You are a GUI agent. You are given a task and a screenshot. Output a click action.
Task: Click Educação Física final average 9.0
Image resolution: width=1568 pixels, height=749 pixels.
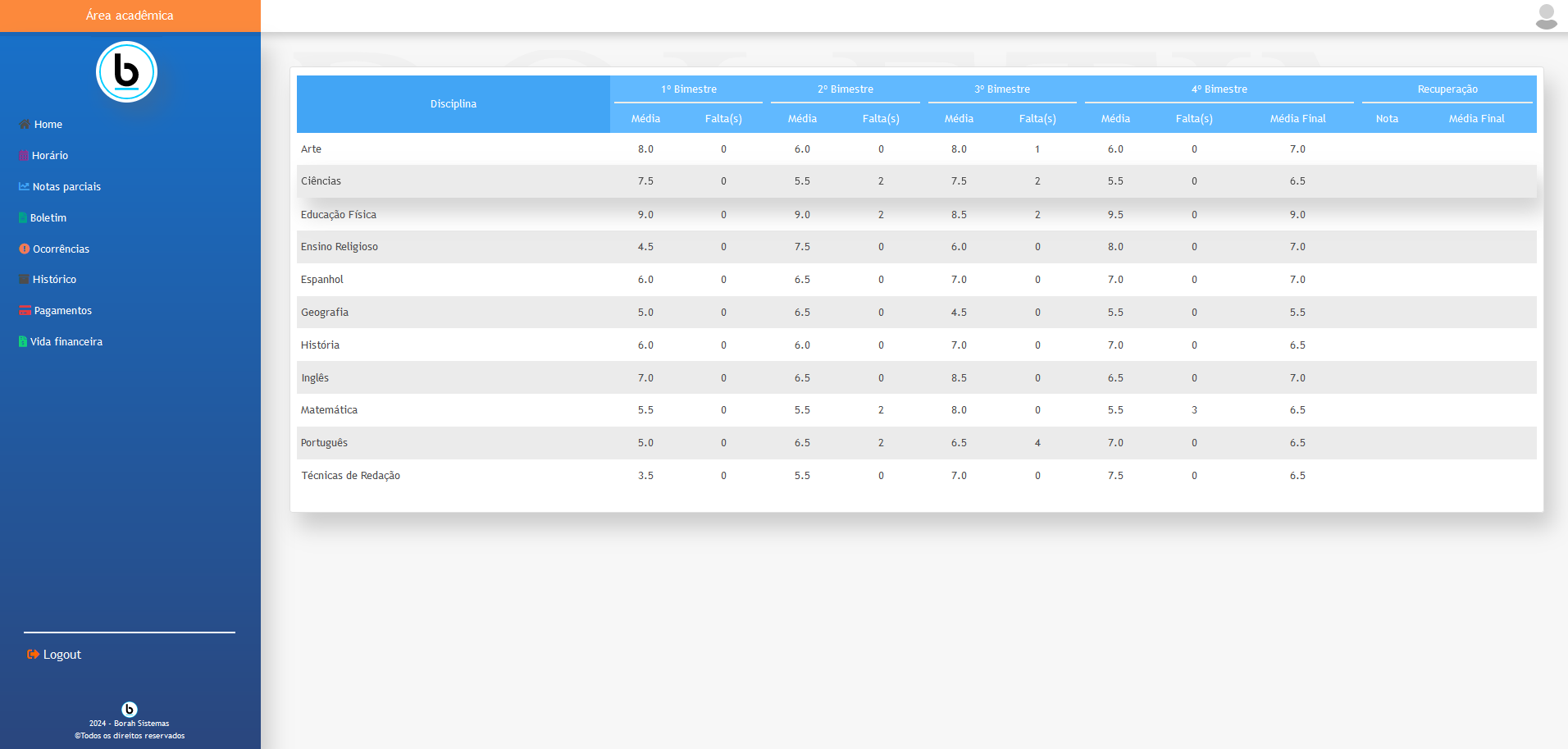[1297, 214]
